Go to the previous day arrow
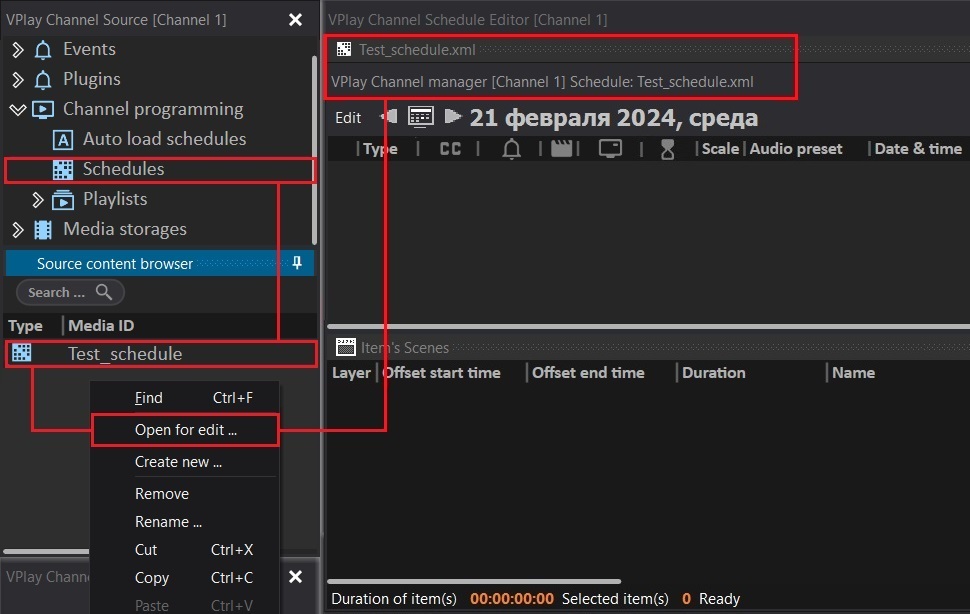 pos(389,116)
